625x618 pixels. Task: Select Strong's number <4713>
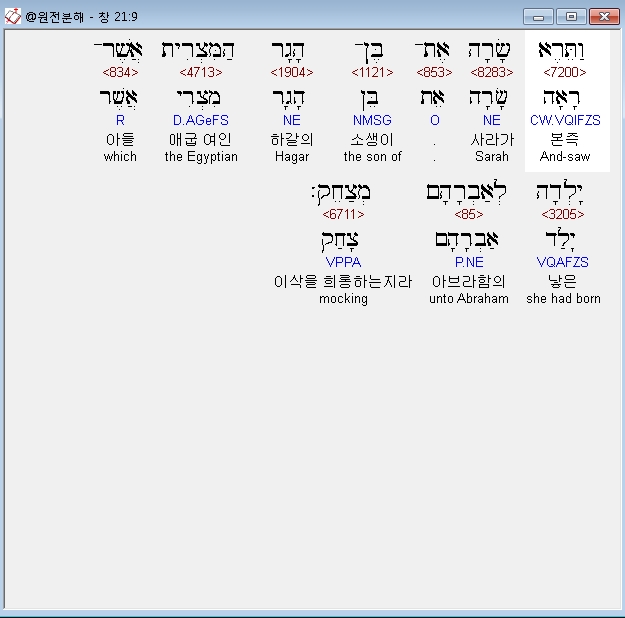(200, 72)
